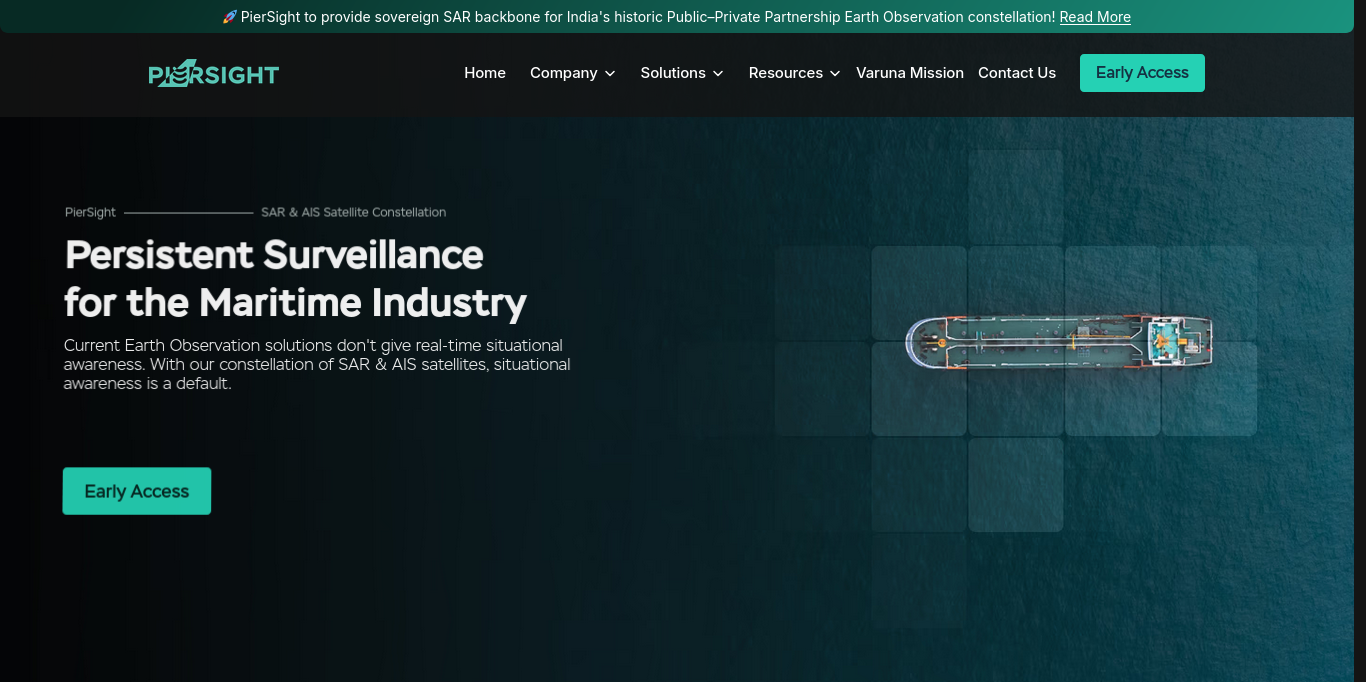Click the SAR & AIS Satellite Constellation label

pos(353,212)
